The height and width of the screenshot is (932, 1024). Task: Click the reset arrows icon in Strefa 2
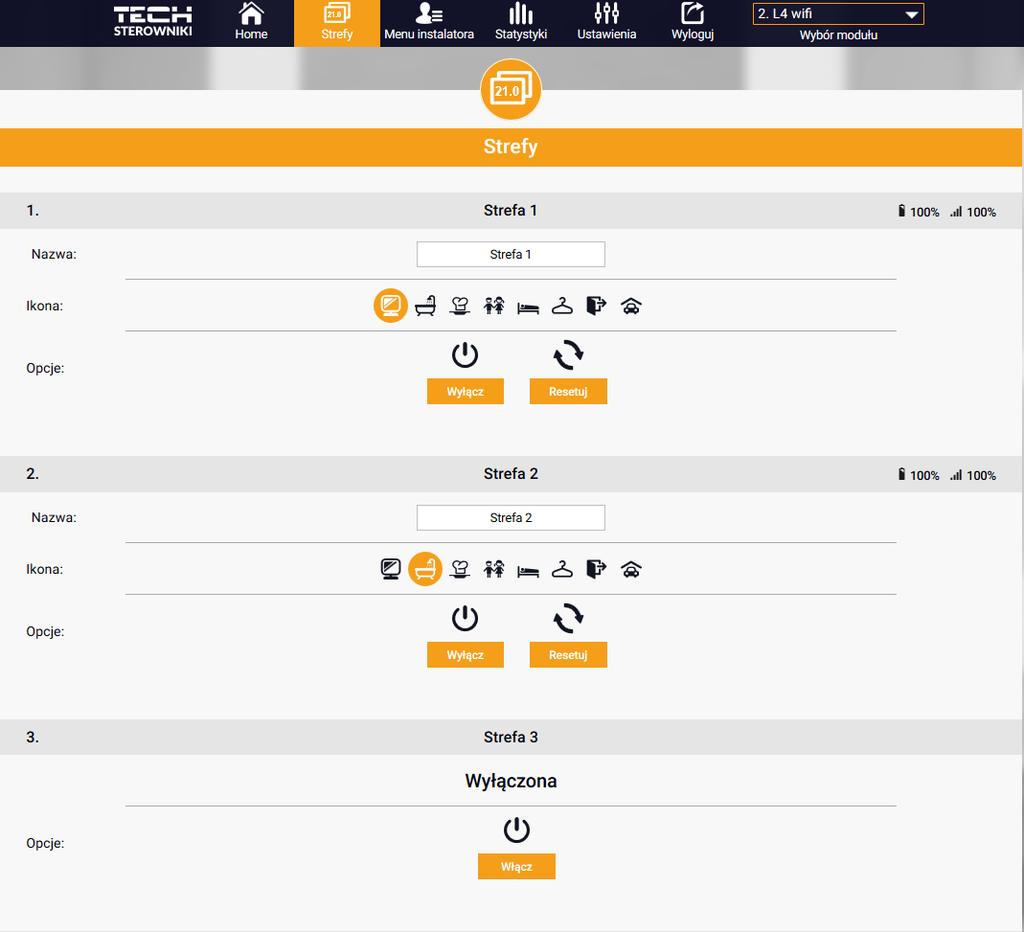(x=568, y=618)
